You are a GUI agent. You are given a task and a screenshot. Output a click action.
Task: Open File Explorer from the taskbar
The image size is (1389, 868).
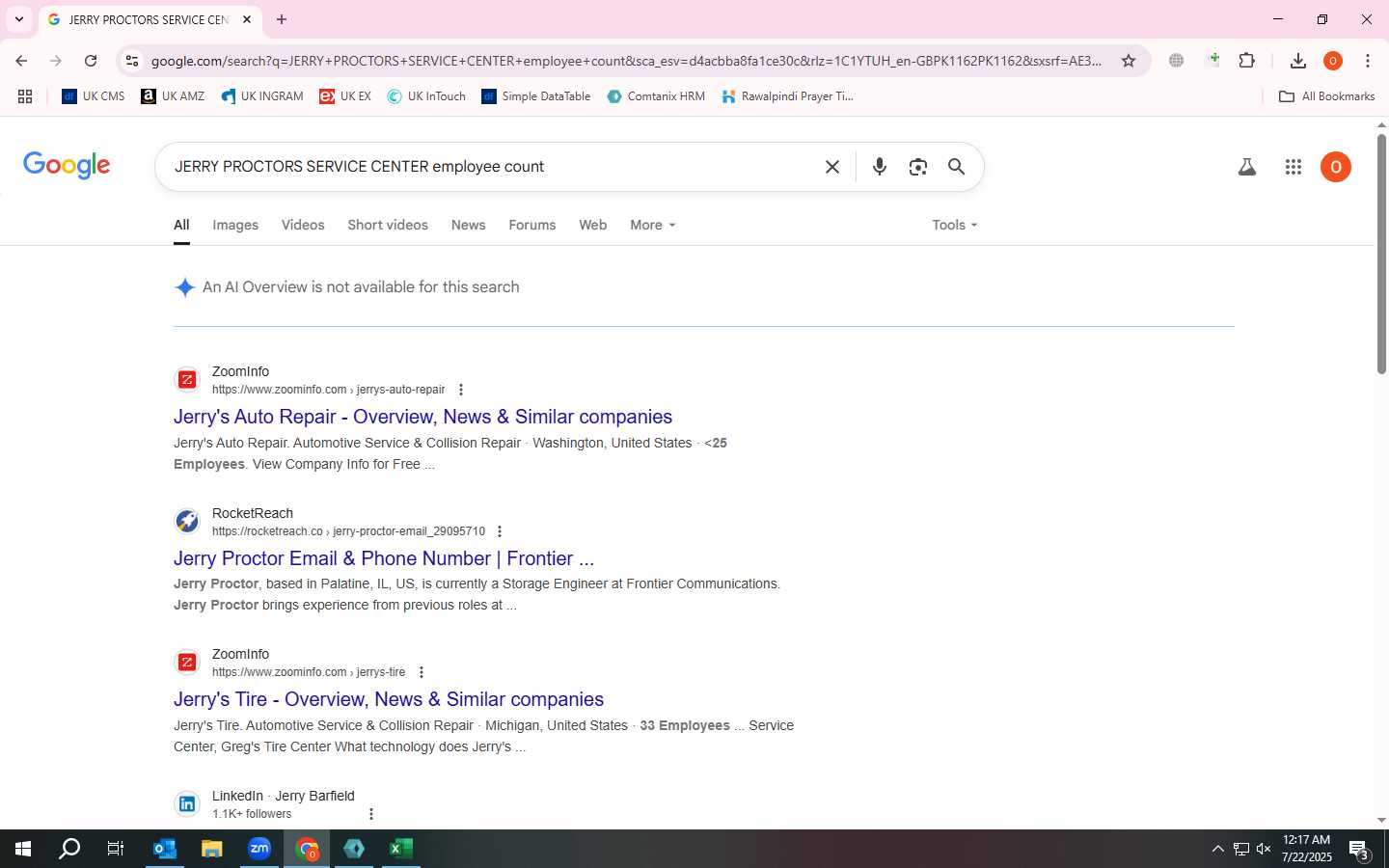(212, 849)
